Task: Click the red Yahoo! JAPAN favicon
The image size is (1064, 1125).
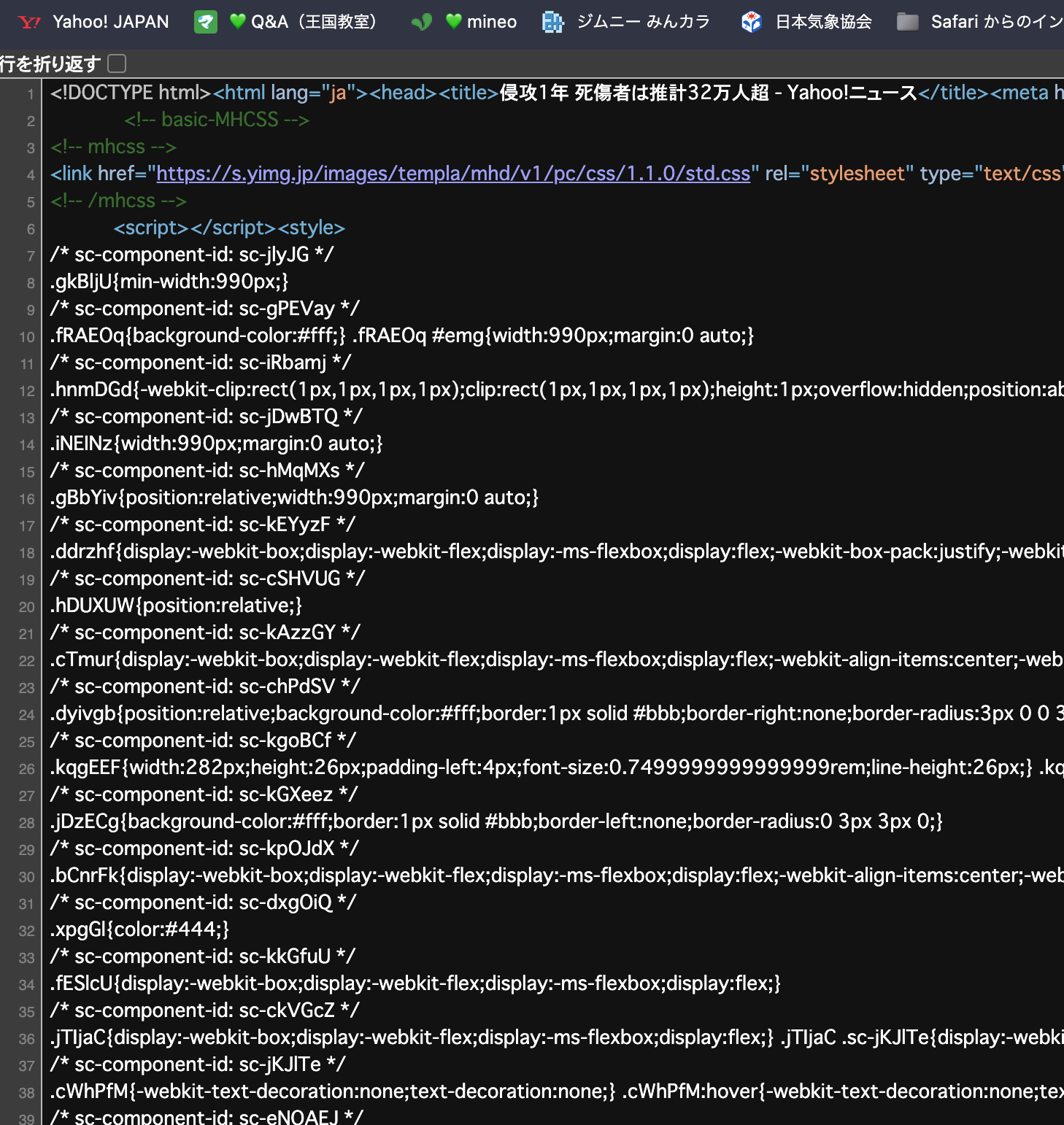Action: pos(29,22)
